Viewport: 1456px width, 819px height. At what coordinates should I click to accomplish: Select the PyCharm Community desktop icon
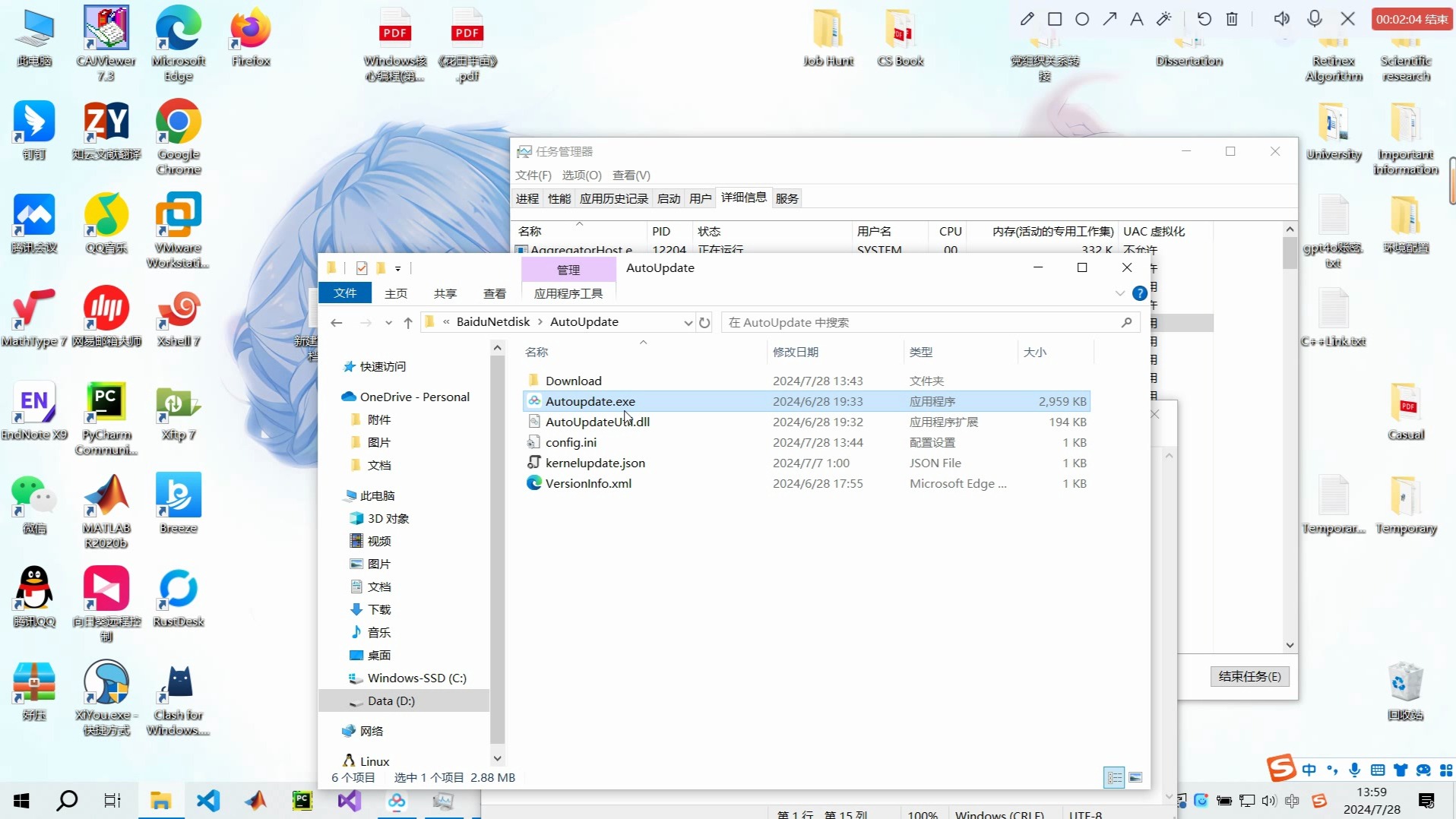click(106, 418)
